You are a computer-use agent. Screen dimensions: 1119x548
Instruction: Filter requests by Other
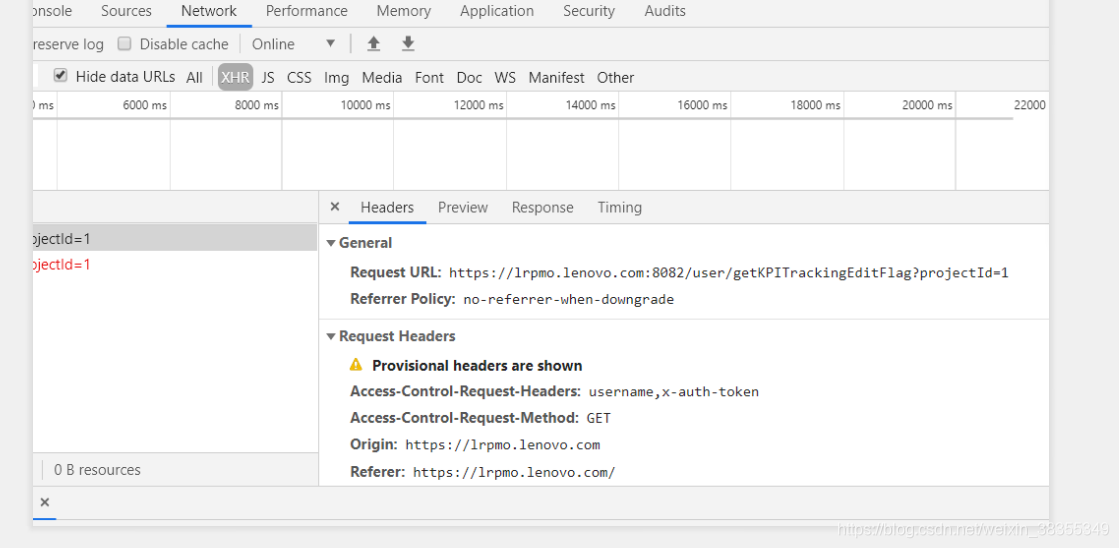pyautogui.click(x=615, y=78)
